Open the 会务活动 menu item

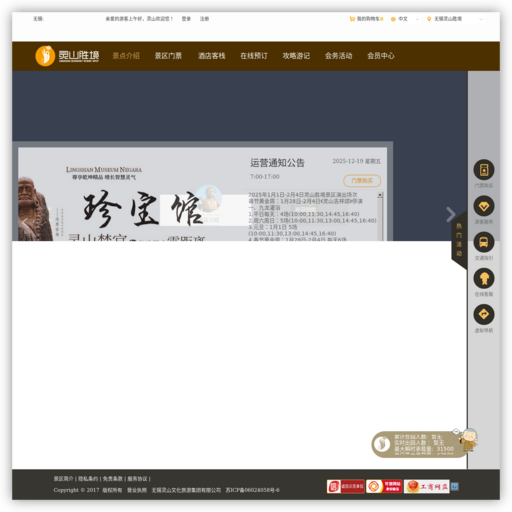[338, 56]
